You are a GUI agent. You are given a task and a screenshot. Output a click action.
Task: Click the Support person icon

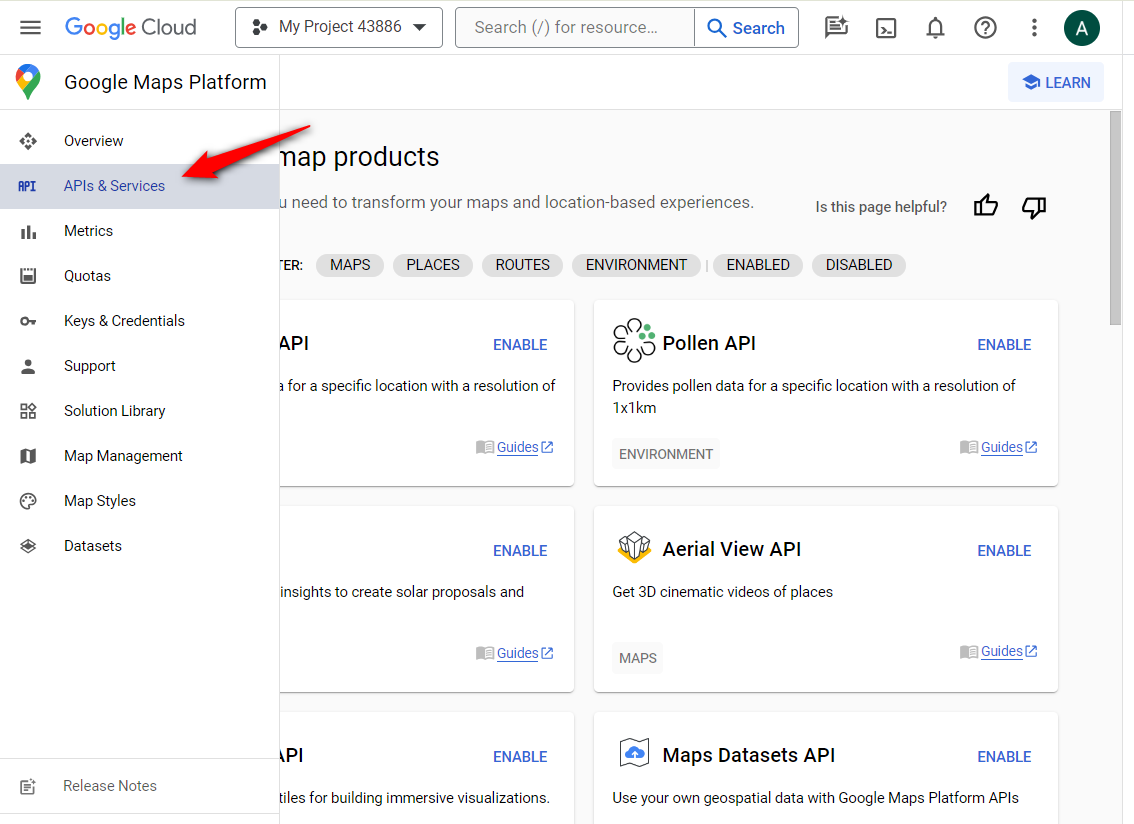click(x=28, y=366)
